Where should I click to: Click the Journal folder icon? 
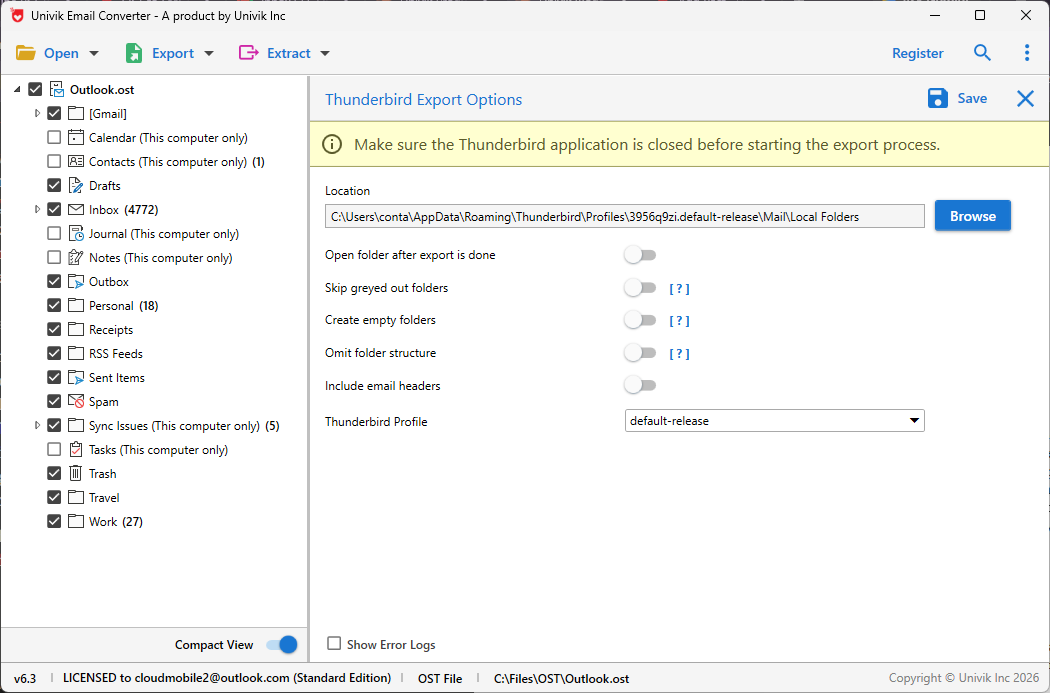tap(76, 234)
